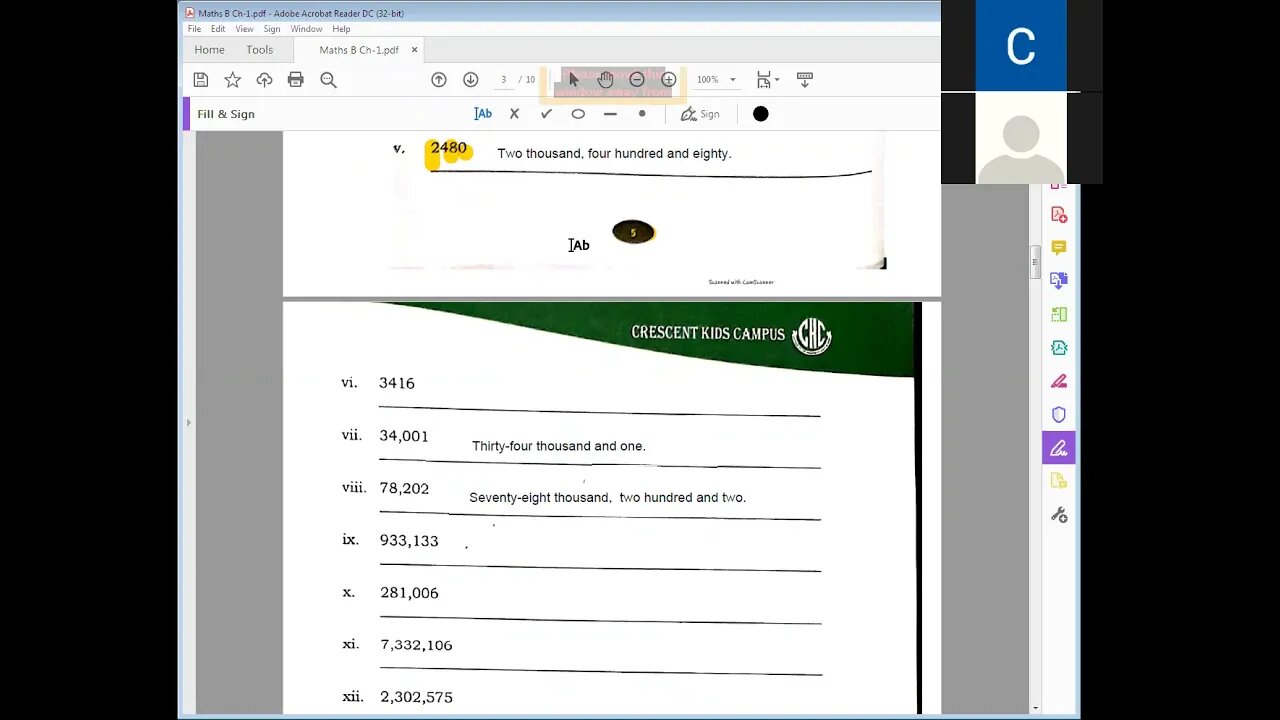Screen dimensions: 1280x720
Task: Open the Edit menu
Action: point(218,29)
